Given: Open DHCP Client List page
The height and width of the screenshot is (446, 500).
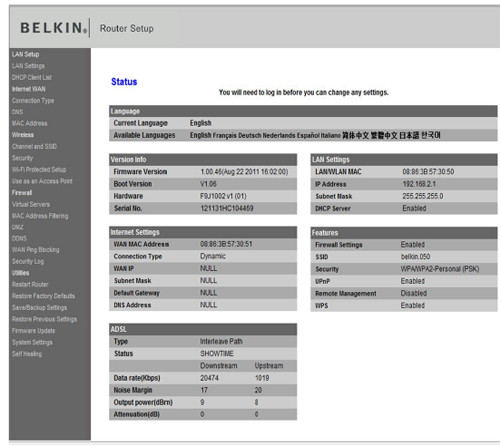Looking at the screenshot, I should tap(32, 77).
